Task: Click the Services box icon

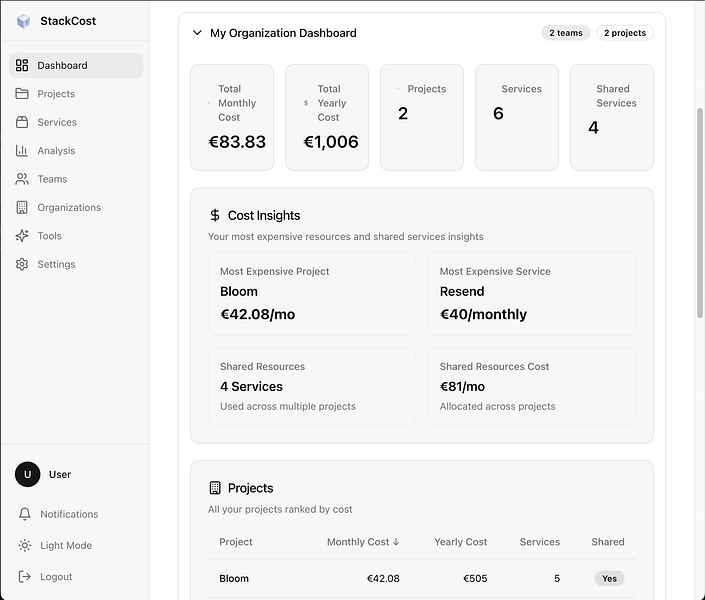Action: tap(22, 123)
